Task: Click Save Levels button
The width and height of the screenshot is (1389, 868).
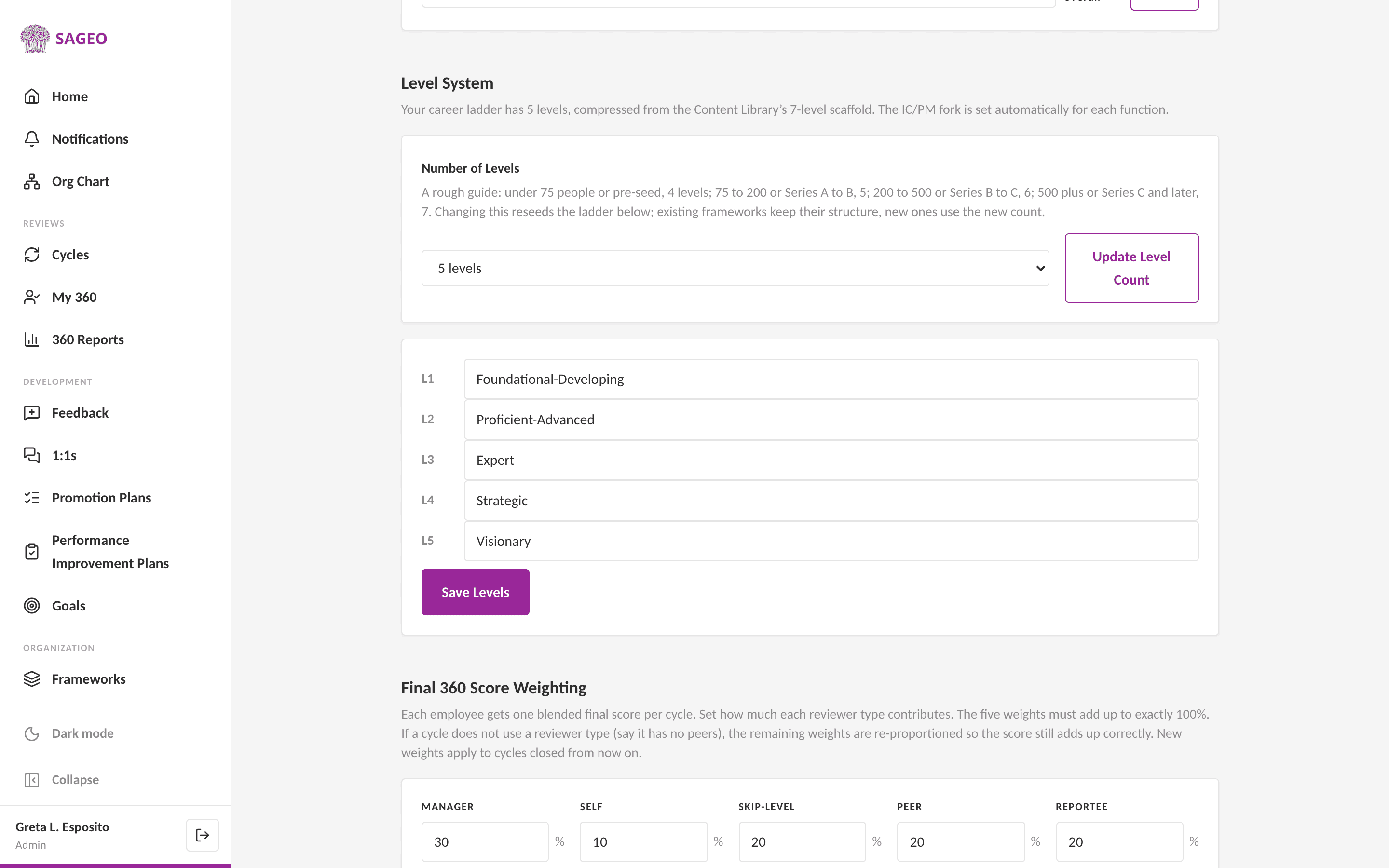Action: [x=475, y=592]
